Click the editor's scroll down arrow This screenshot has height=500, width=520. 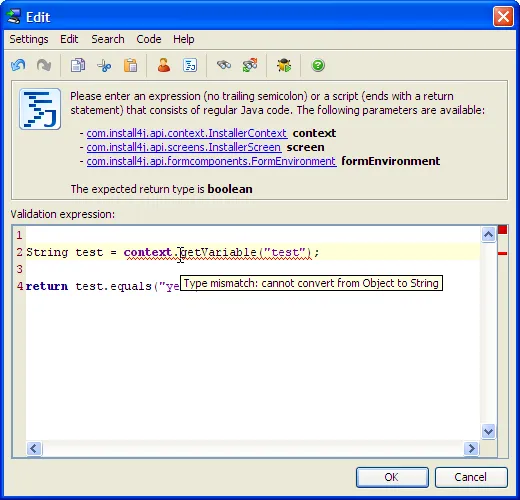pyautogui.click(x=488, y=432)
